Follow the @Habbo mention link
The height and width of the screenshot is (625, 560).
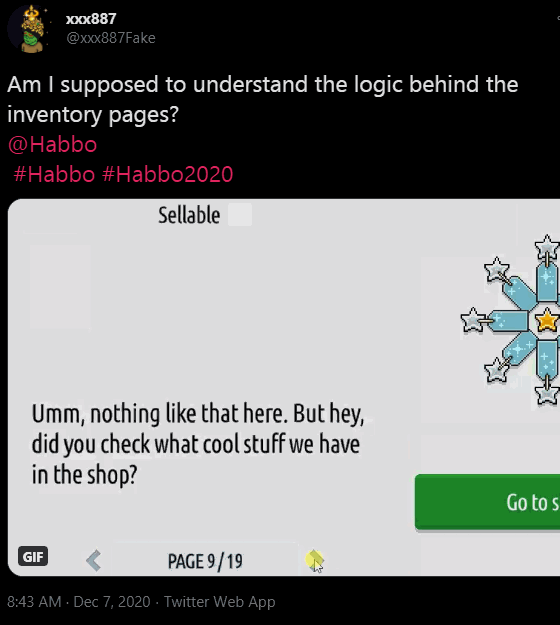(x=52, y=144)
